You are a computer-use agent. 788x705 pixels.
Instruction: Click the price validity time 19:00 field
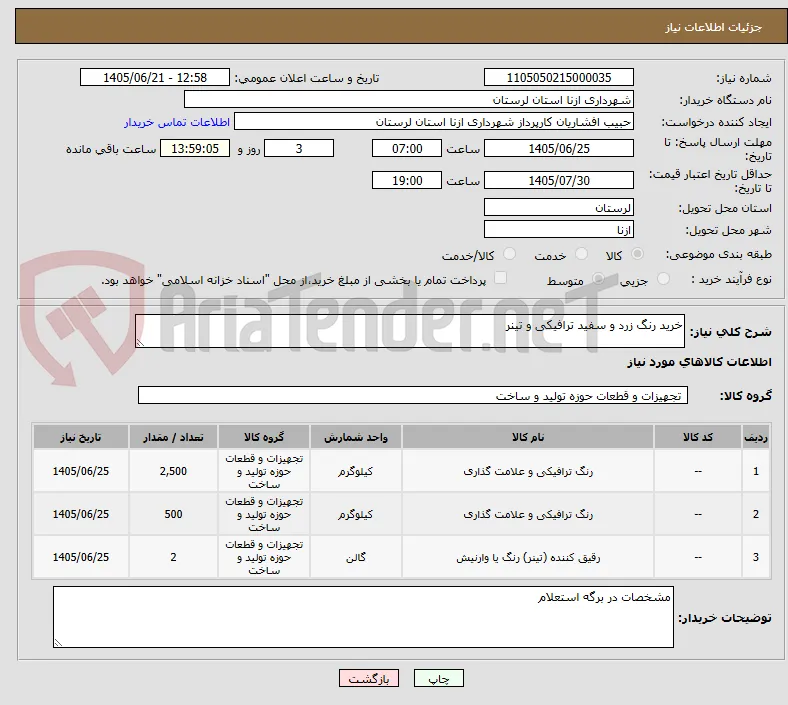(407, 180)
